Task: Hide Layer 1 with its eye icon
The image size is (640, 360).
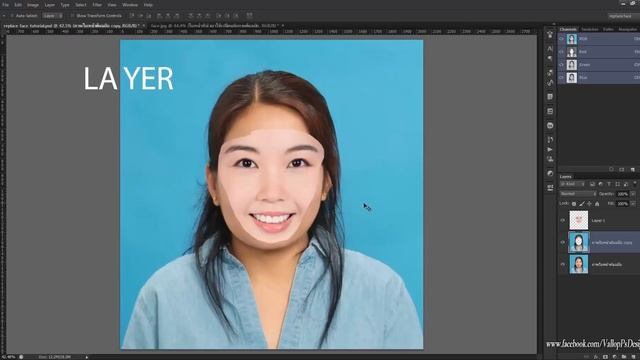Action: [x=562, y=220]
